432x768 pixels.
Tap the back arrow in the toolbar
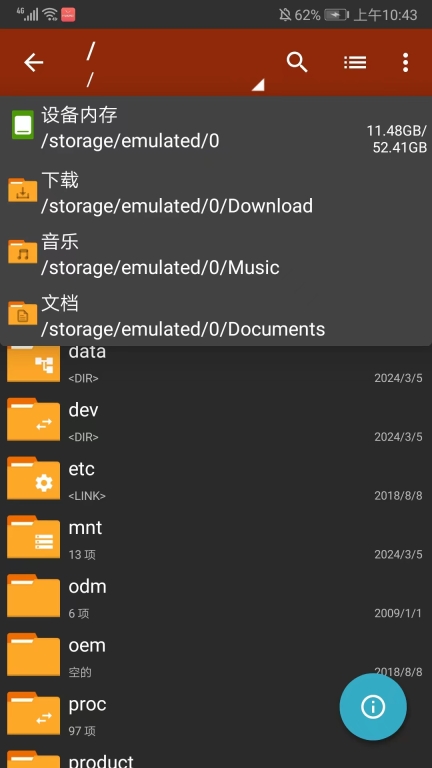point(34,63)
